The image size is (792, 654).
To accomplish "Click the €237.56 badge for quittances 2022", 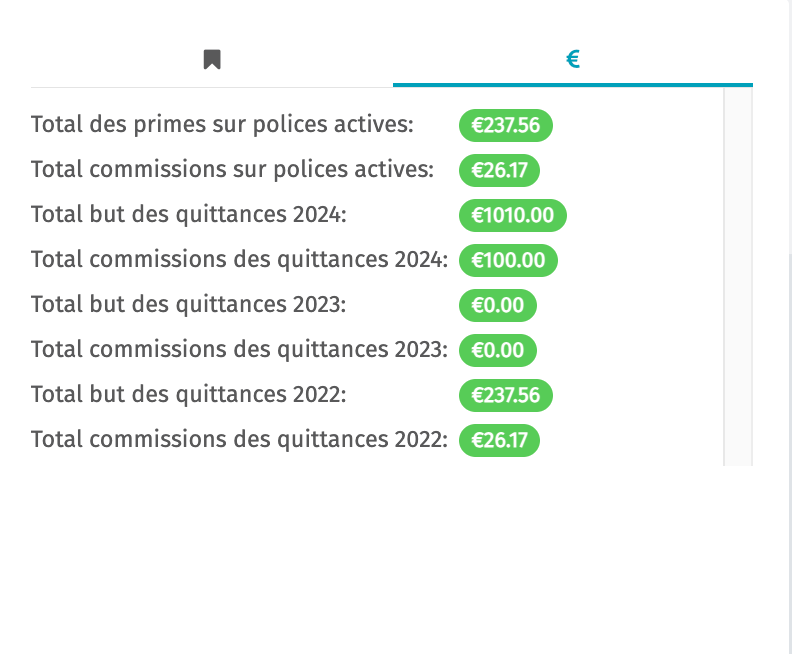I will click(x=506, y=395).
